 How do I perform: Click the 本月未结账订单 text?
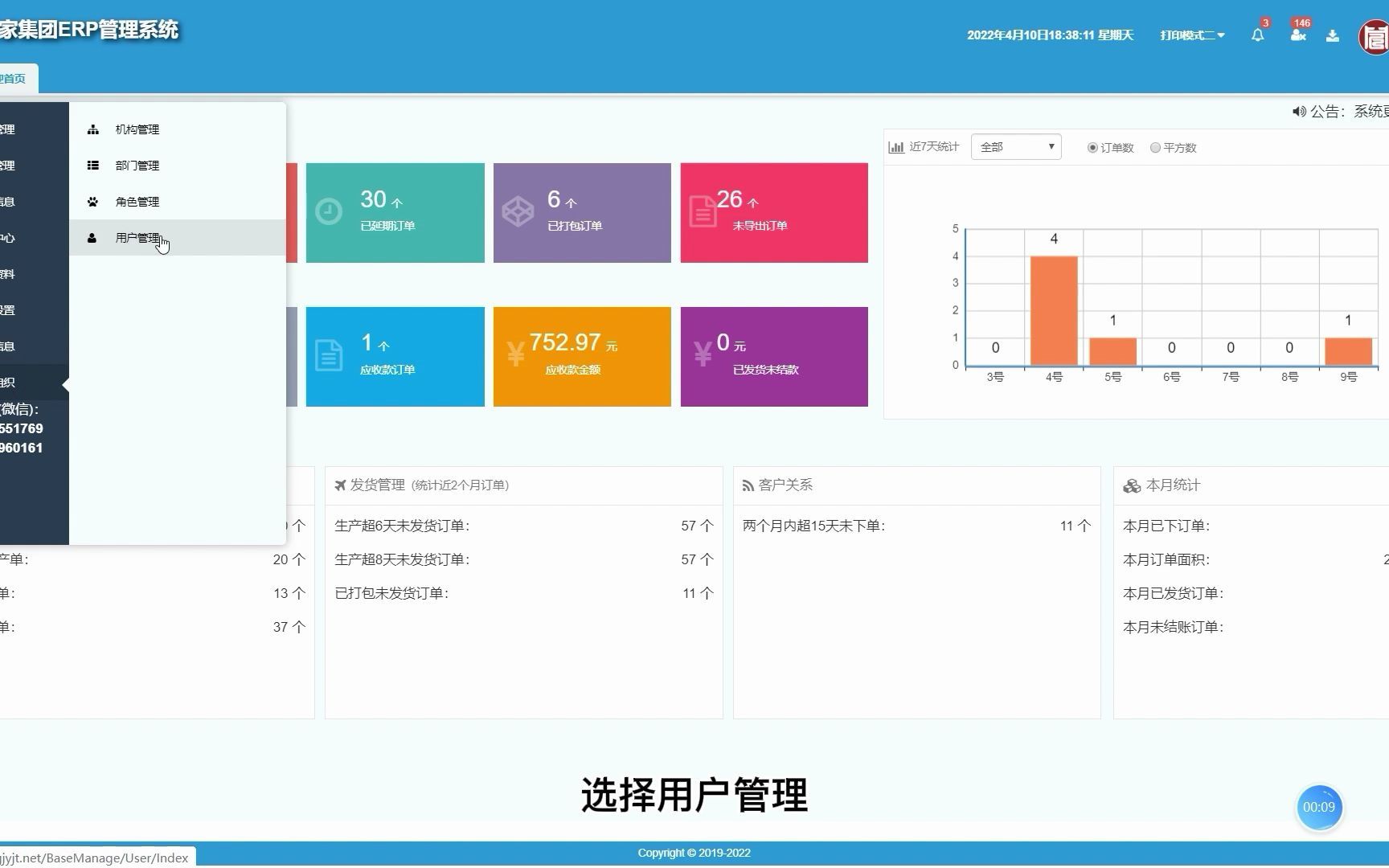(x=1174, y=627)
